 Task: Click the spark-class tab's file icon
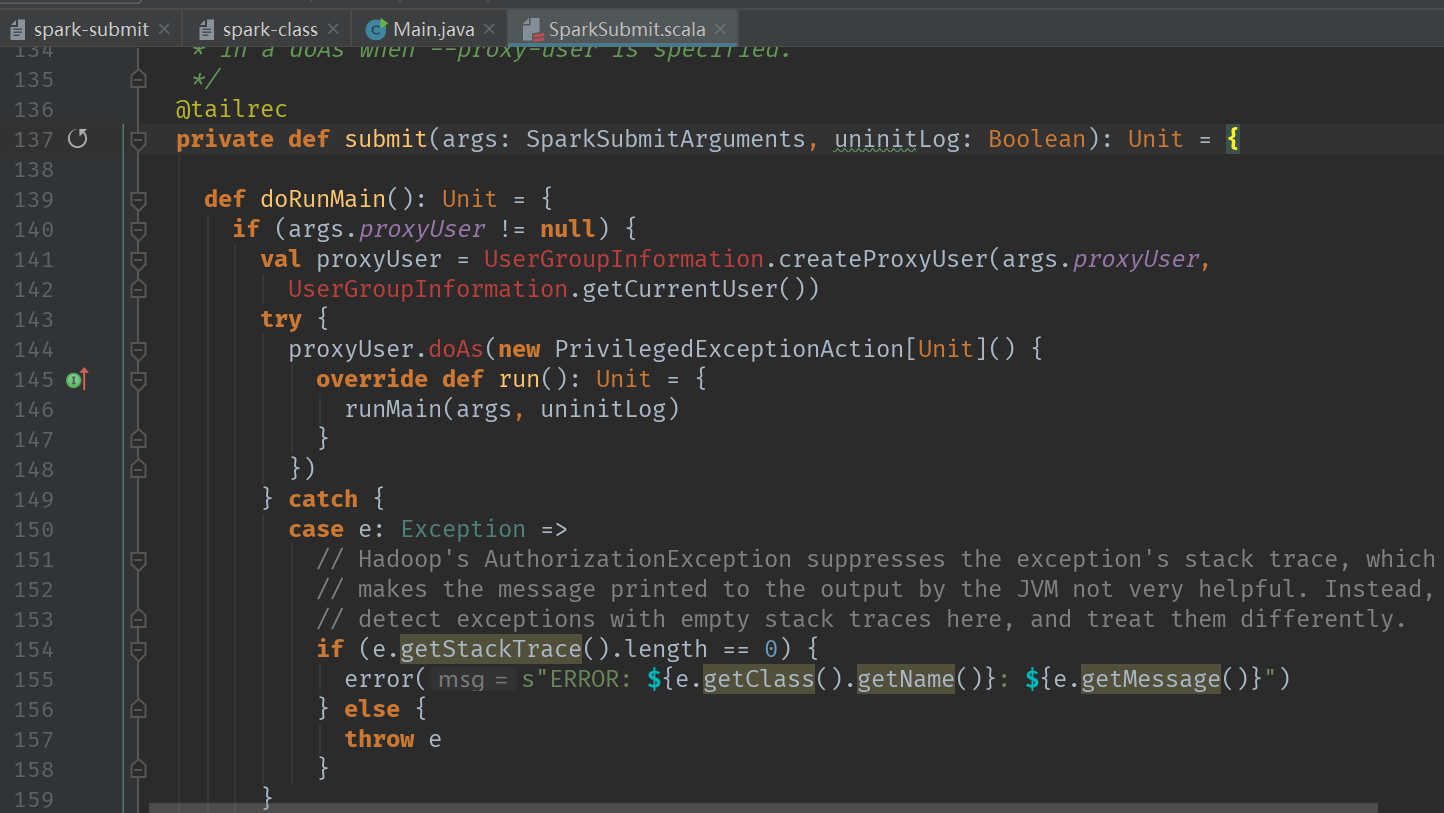click(x=206, y=30)
